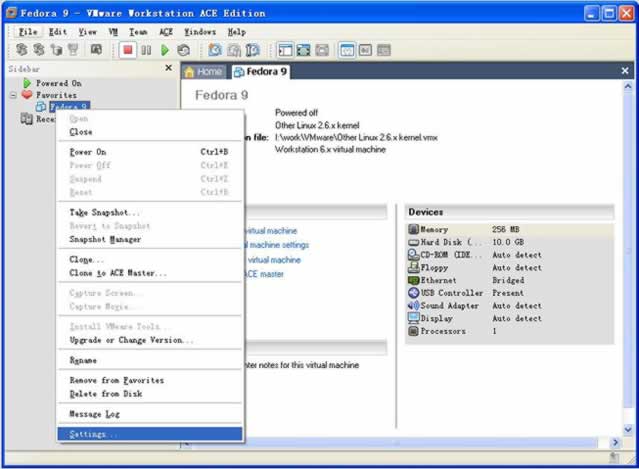The width and height of the screenshot is (639, 469).
Task: Click the Hard Disk device icon
Action: click(413, 242)
